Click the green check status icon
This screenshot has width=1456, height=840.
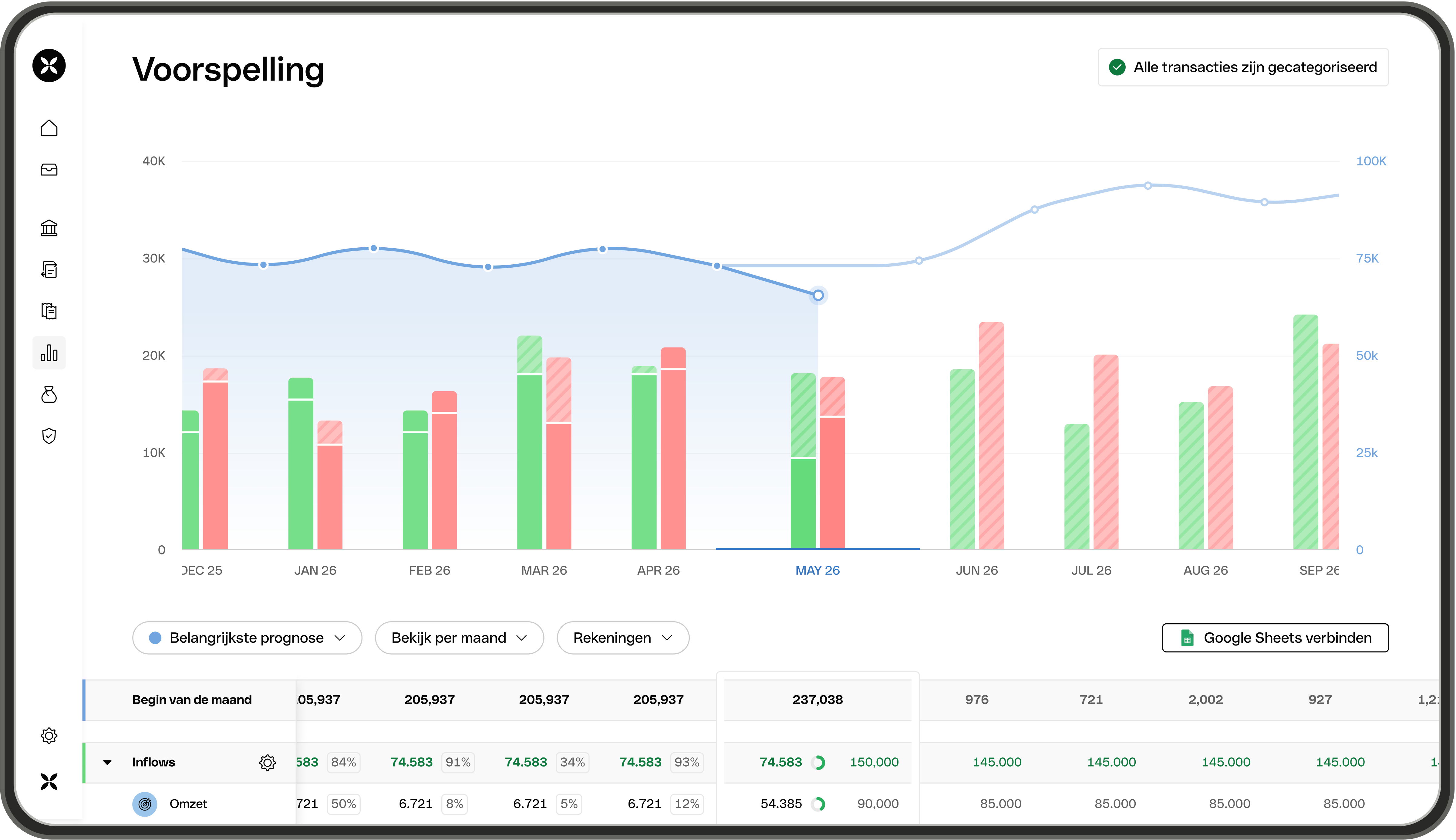coord(1117,67)
